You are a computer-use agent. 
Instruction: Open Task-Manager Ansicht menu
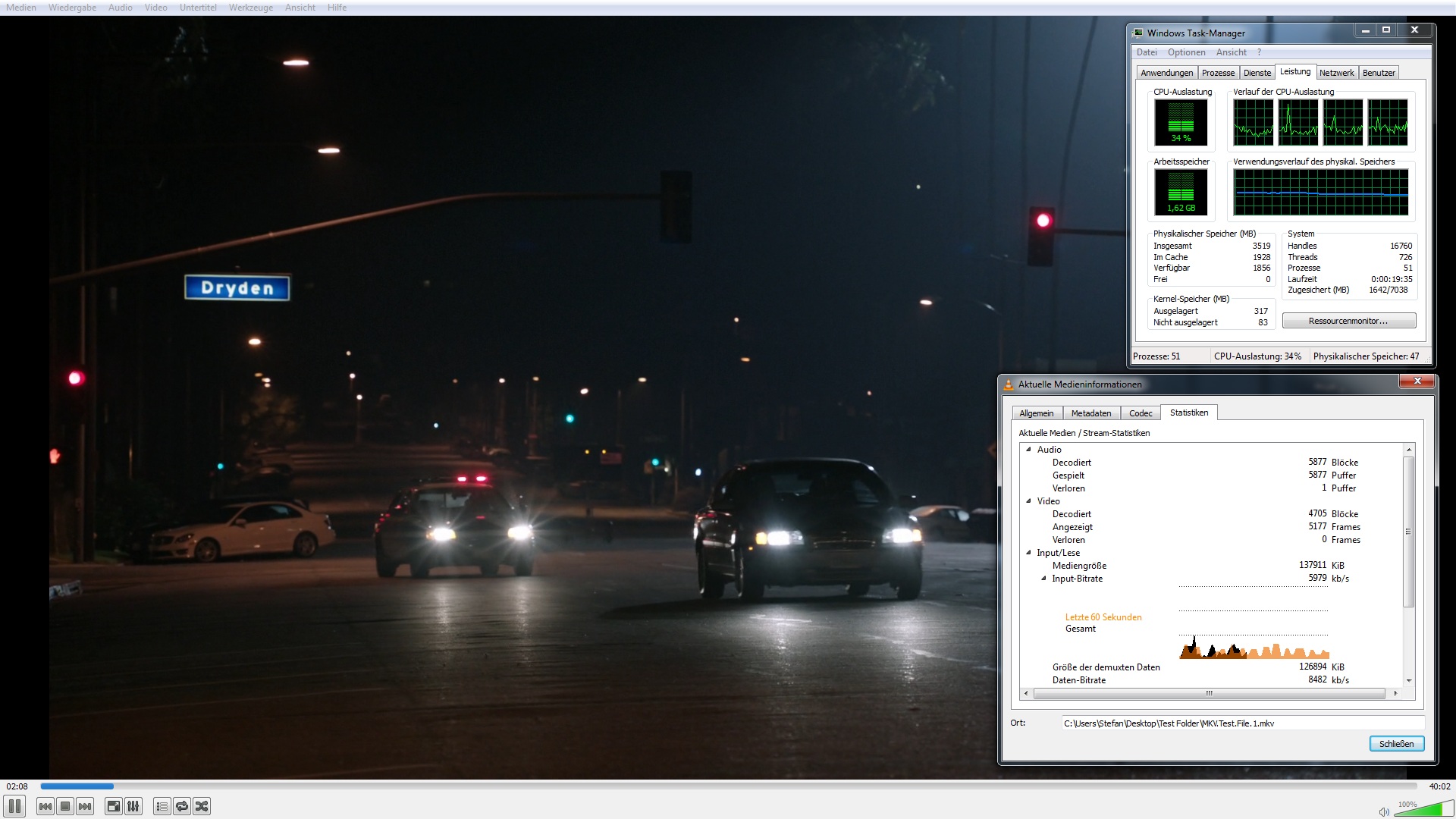point(1231,52)
